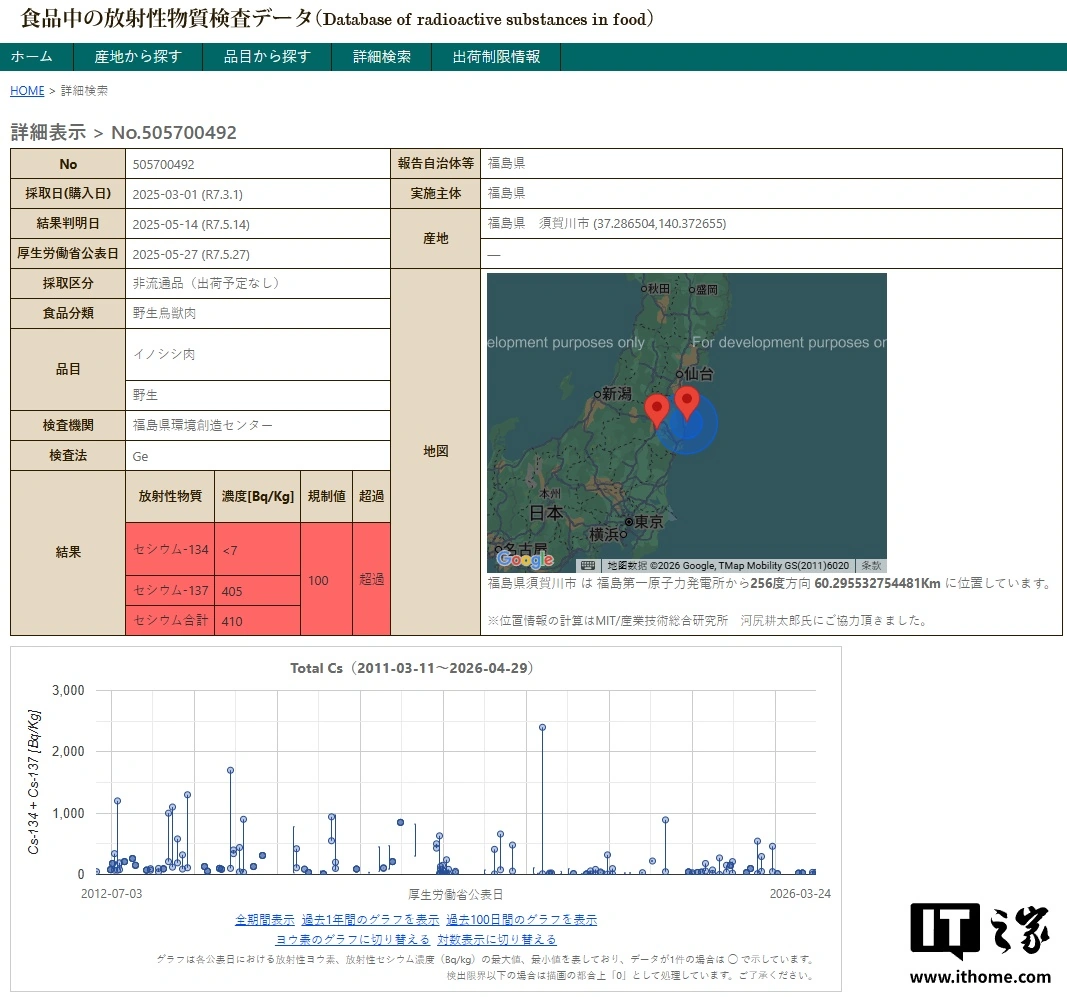Click the keyboard shortcuts icon on the map
The image size is (1067, 997).
(x=588, y=566)
